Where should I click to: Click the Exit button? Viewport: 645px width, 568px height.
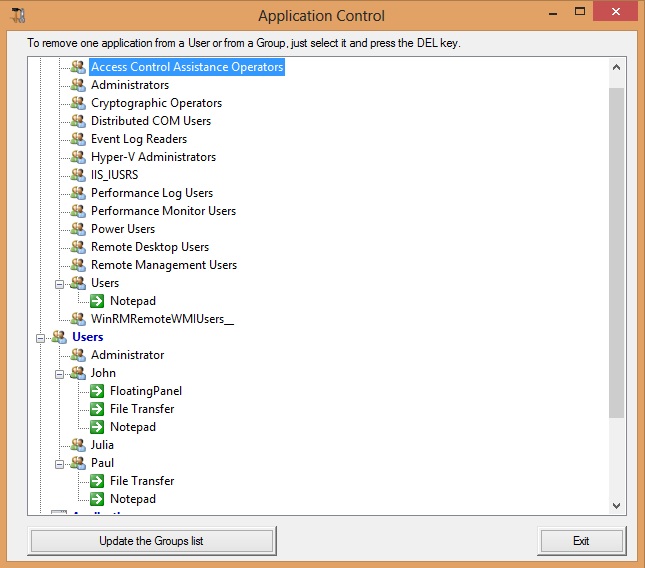coord(581,541)
